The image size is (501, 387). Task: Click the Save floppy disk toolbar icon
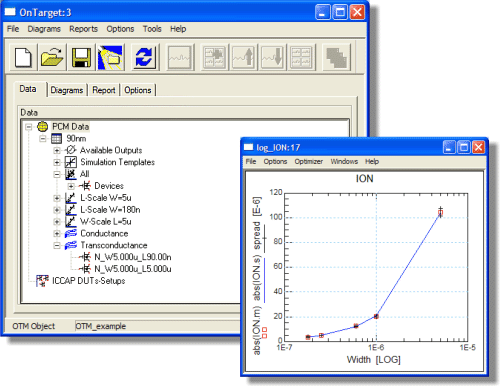(81, 57)
